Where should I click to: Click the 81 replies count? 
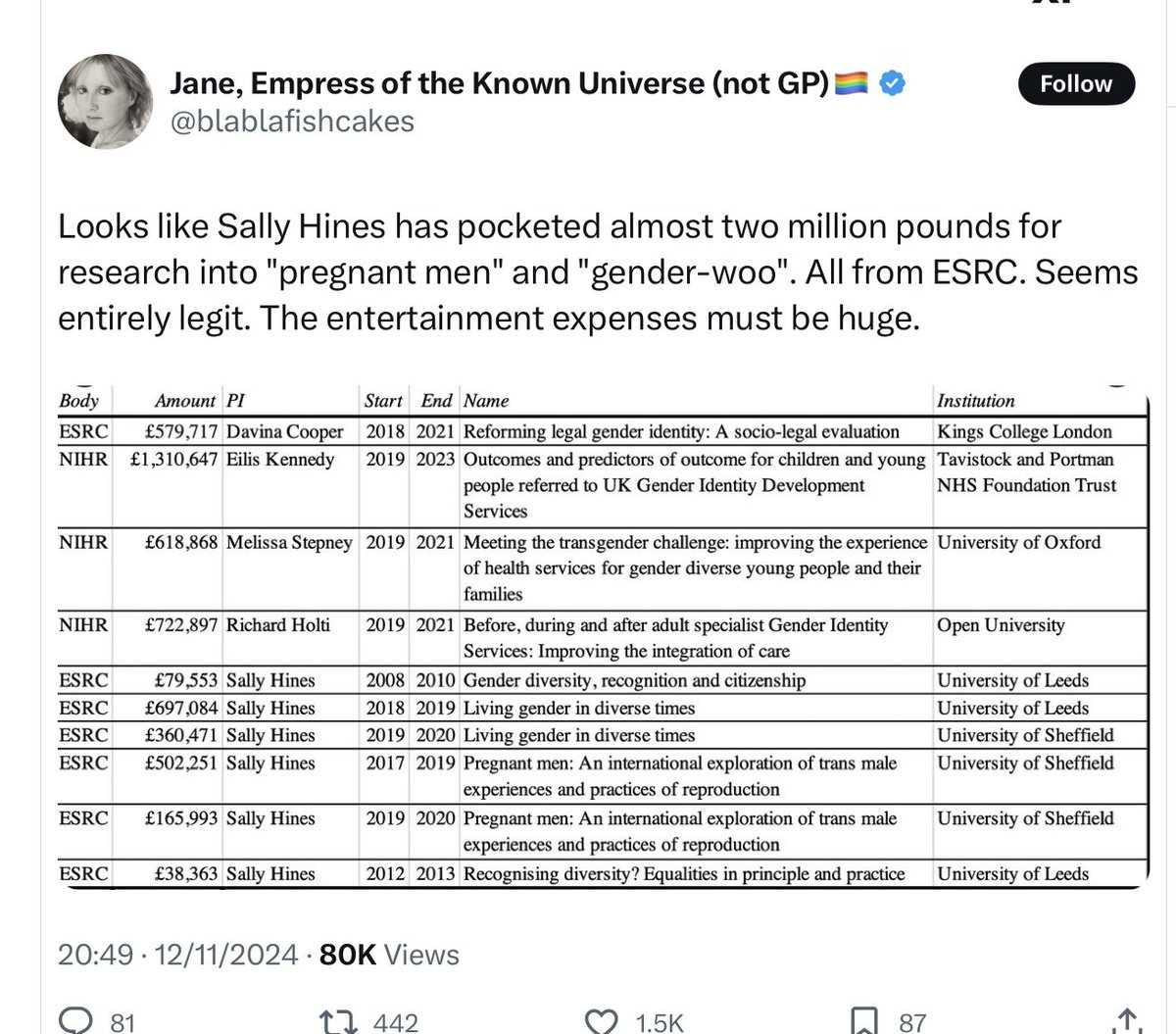click(122, 1023)
